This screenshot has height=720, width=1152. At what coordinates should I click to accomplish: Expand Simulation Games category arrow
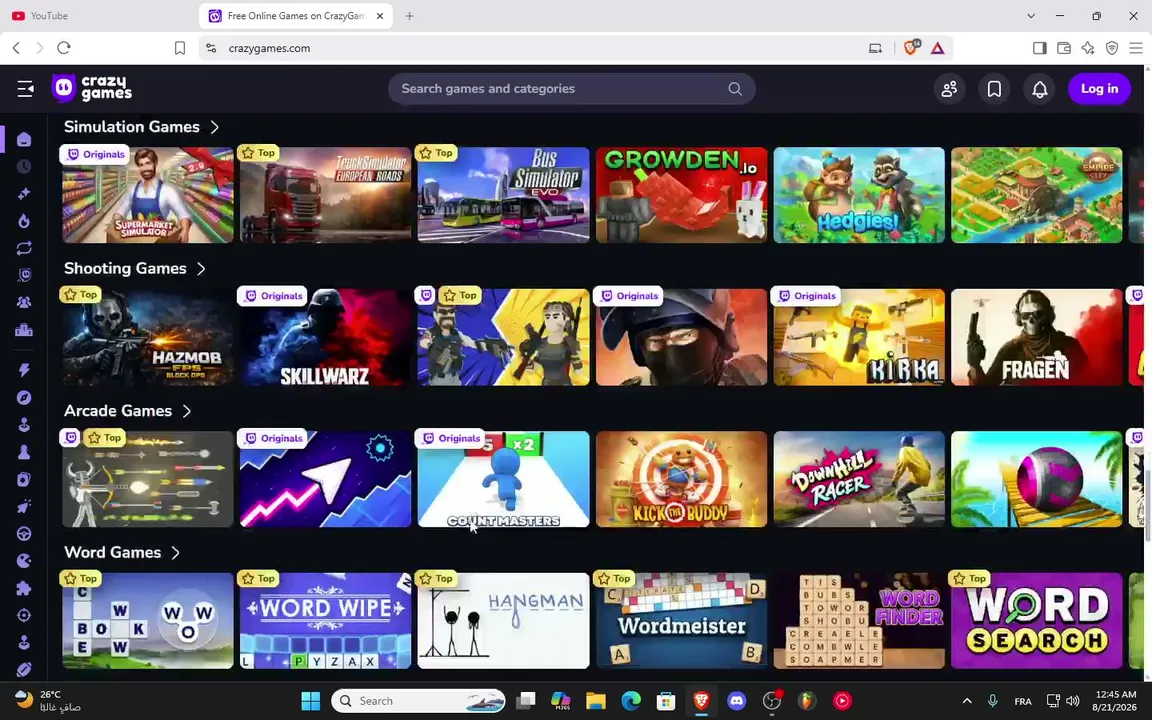(x=214, y=127)
